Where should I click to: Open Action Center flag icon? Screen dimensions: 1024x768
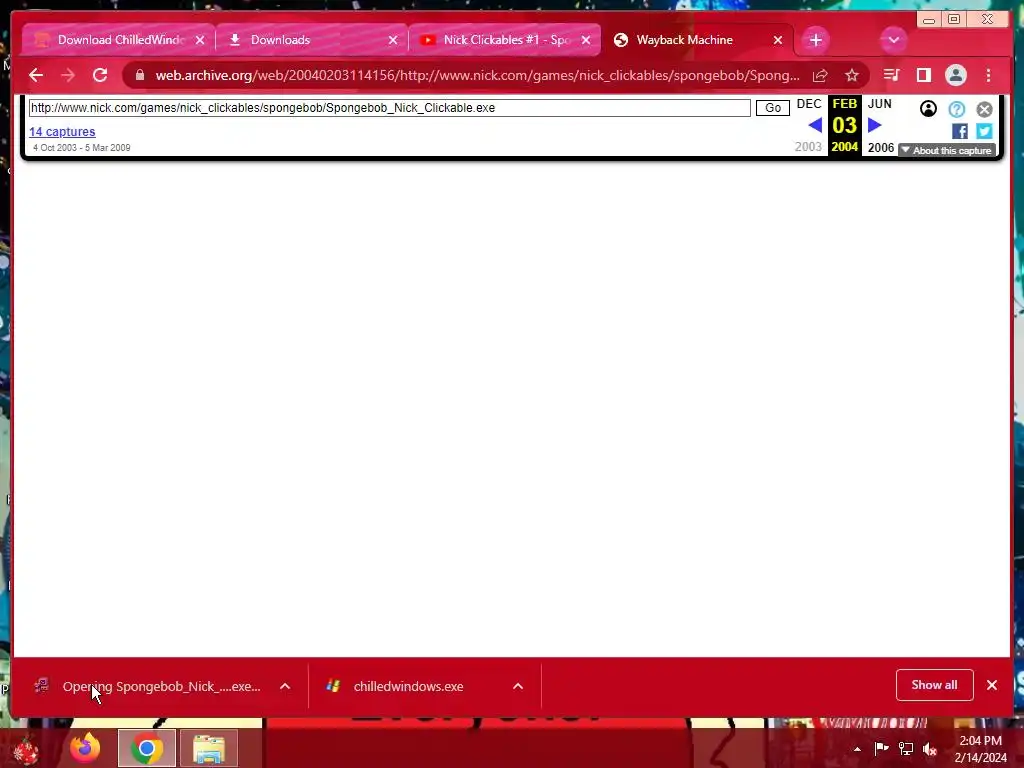pyautogui.click(x=882, y=748)
